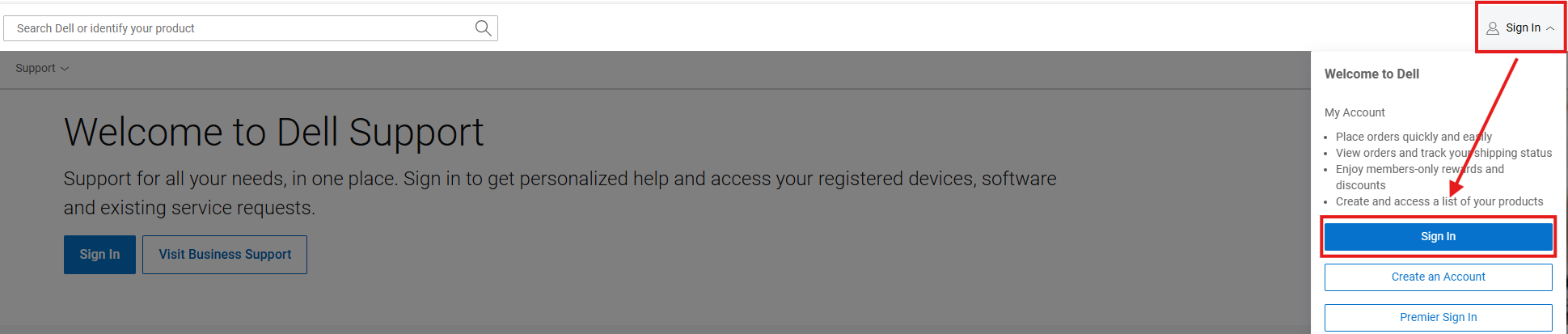This screenshot has width=1568, height=334.
Task: Expand the Support dropdown chevron
Action: (x=66, y=69)
